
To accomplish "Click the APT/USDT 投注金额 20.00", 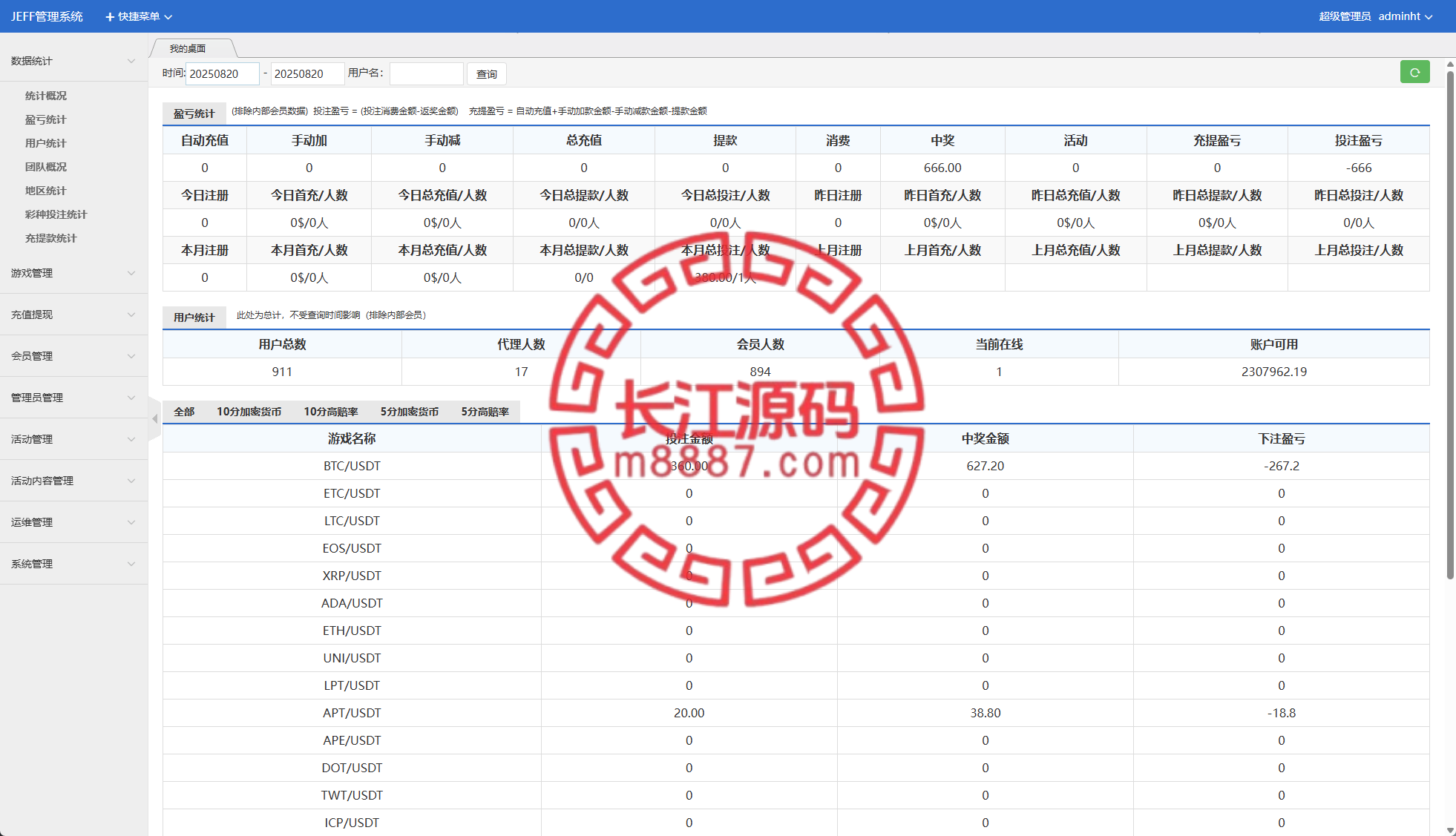I will pos(689,713).
